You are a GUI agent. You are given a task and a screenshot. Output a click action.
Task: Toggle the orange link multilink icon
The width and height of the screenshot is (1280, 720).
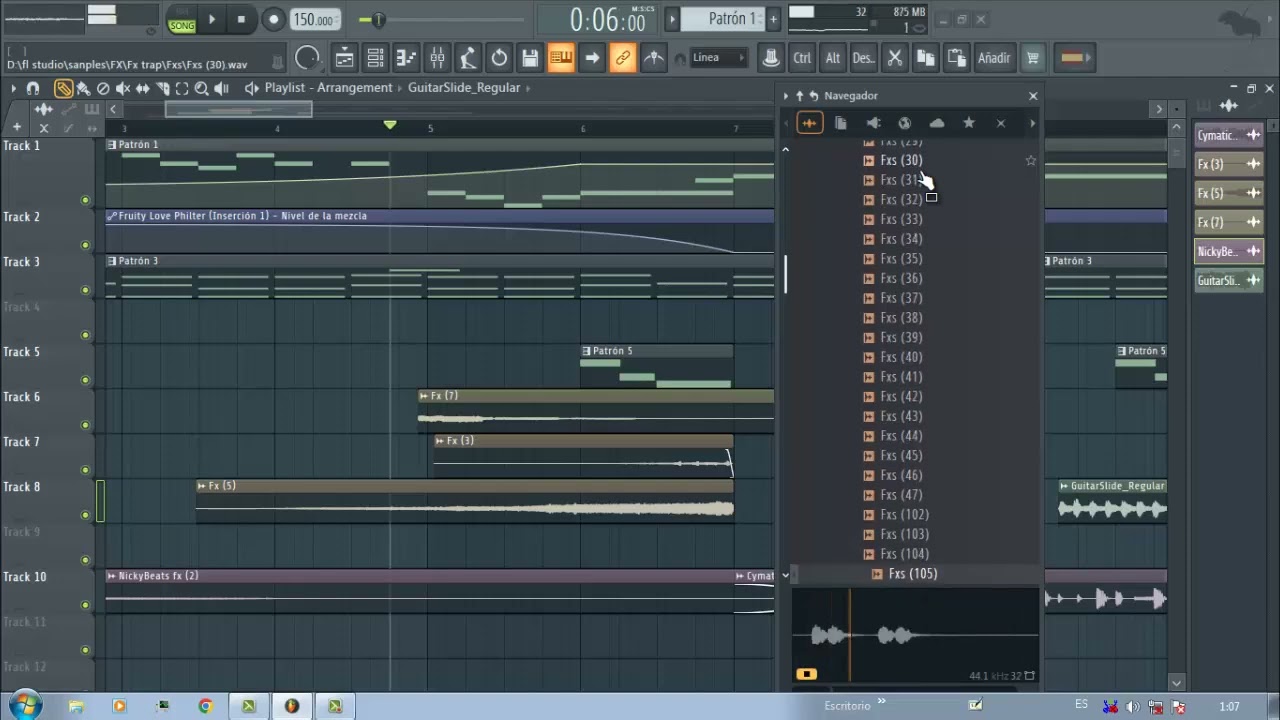tap(623, 58)
